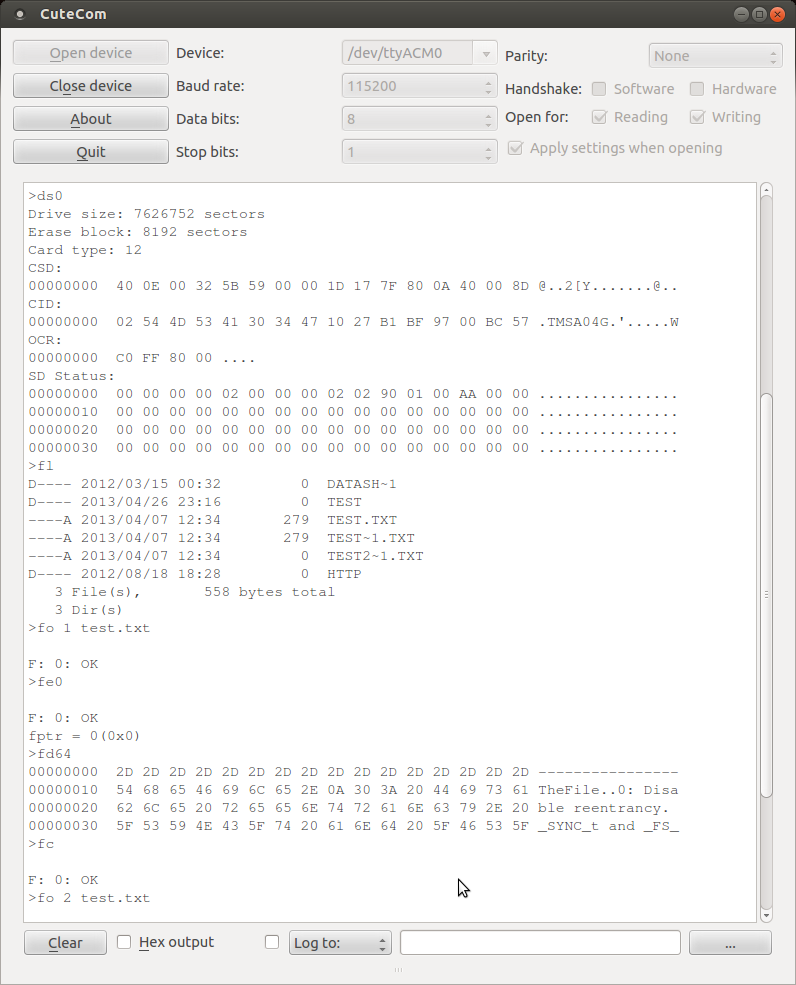Screen dimensions: 796x985
Task: Open the About dialog
Action: tap(90, 119)
